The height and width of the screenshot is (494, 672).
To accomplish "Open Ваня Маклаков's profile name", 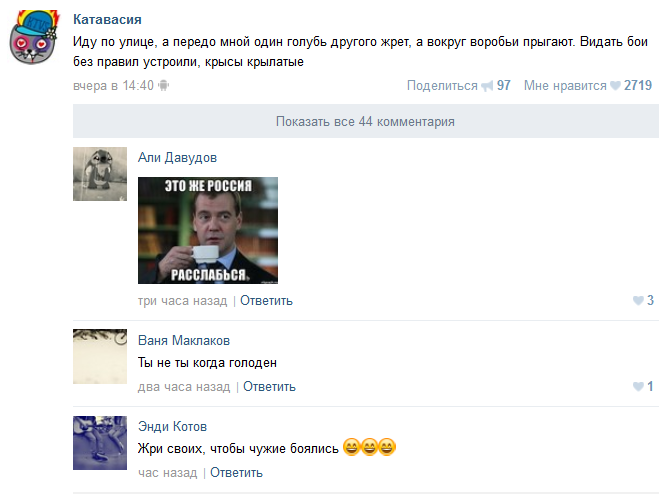I will (184, 341).
